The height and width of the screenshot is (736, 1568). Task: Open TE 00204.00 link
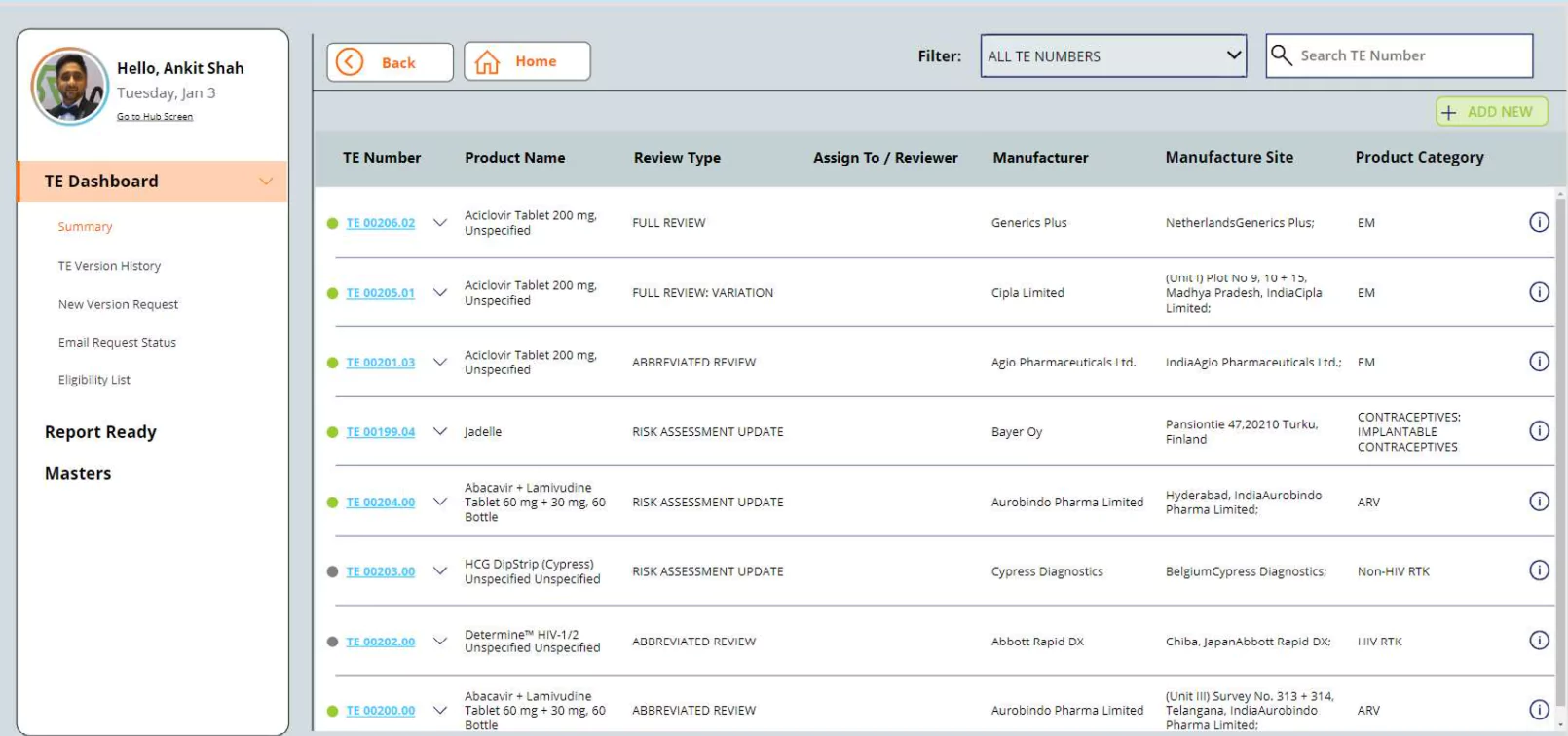[x=380, y=502]
